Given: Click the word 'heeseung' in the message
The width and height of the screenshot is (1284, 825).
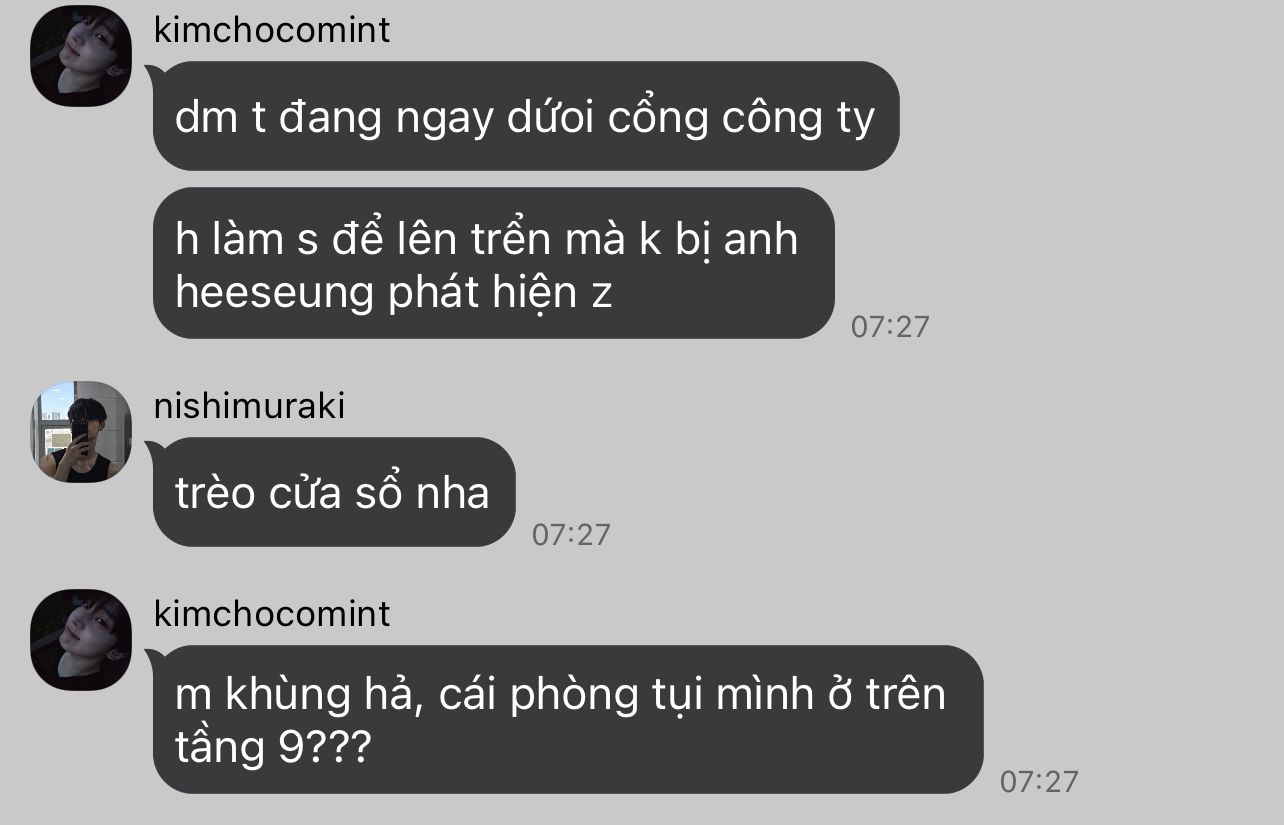Looking at the screenshot, I should point(275,294).
